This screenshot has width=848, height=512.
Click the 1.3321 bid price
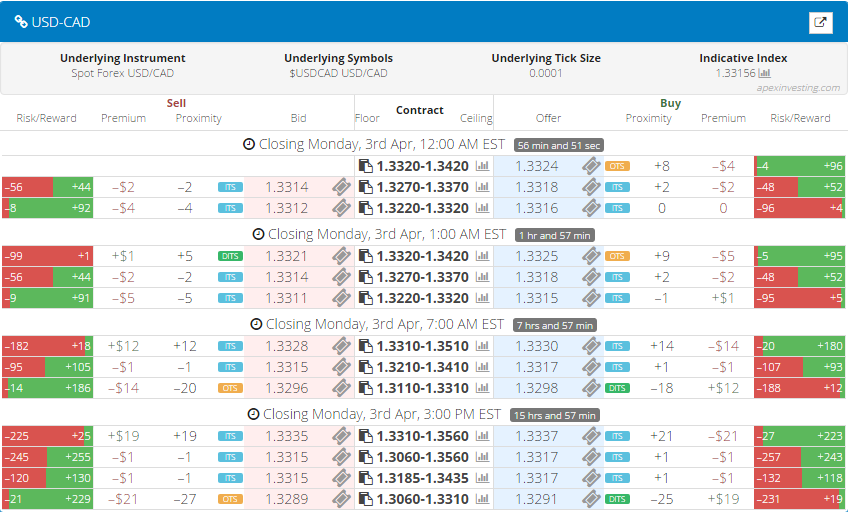[x=287, y=256]
